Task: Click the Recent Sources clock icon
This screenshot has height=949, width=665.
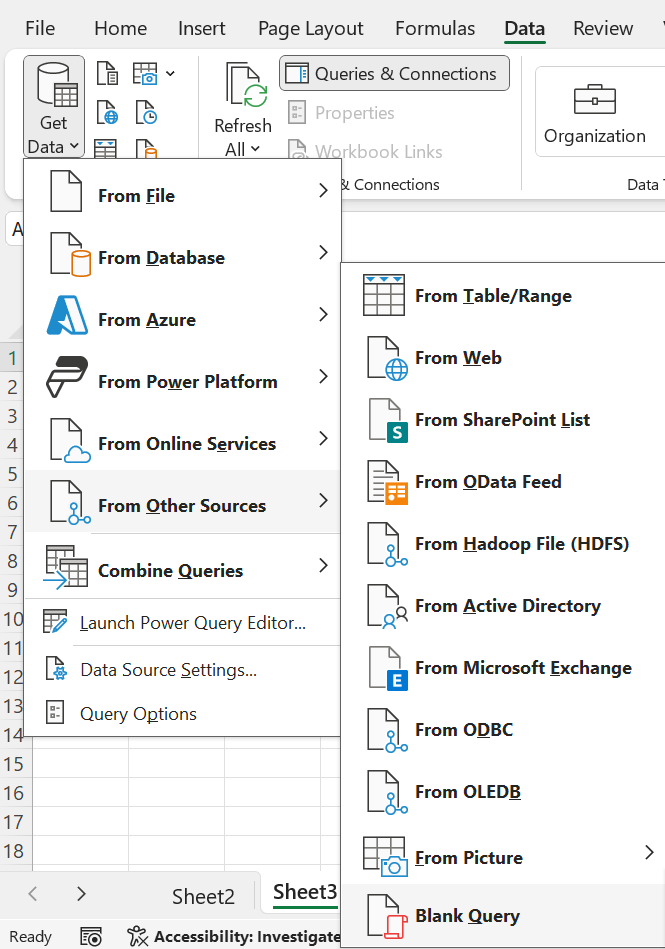Action: (146, 113)
